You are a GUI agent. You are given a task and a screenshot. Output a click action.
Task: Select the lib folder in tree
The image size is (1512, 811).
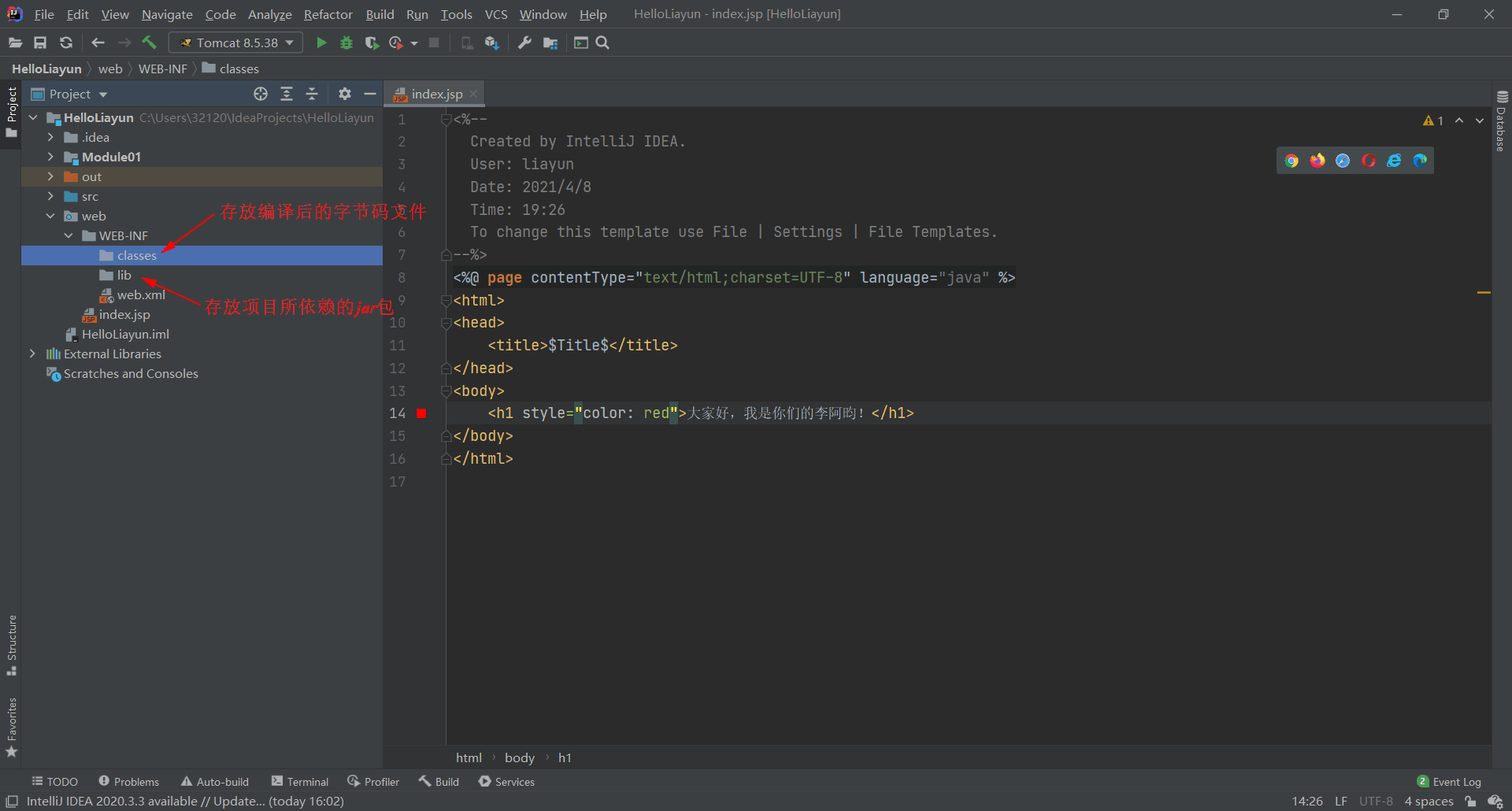[x=202, y=275]
